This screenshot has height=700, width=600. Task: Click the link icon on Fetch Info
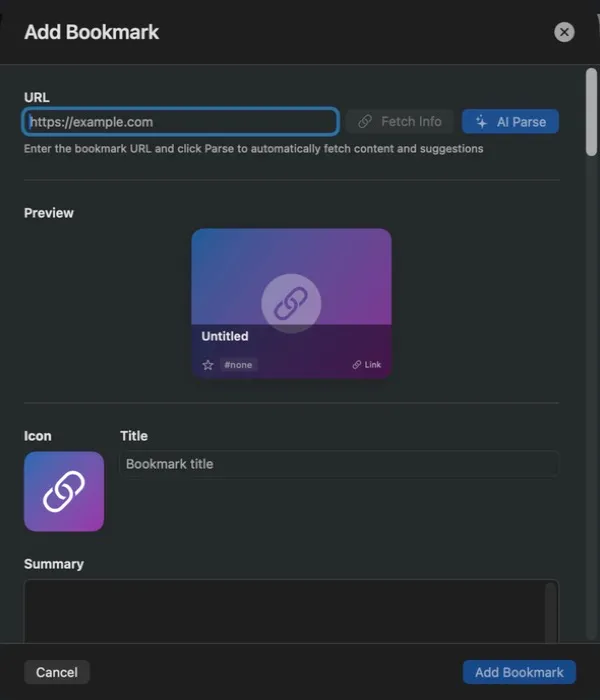pyautogui.click(x=365, y=121)
